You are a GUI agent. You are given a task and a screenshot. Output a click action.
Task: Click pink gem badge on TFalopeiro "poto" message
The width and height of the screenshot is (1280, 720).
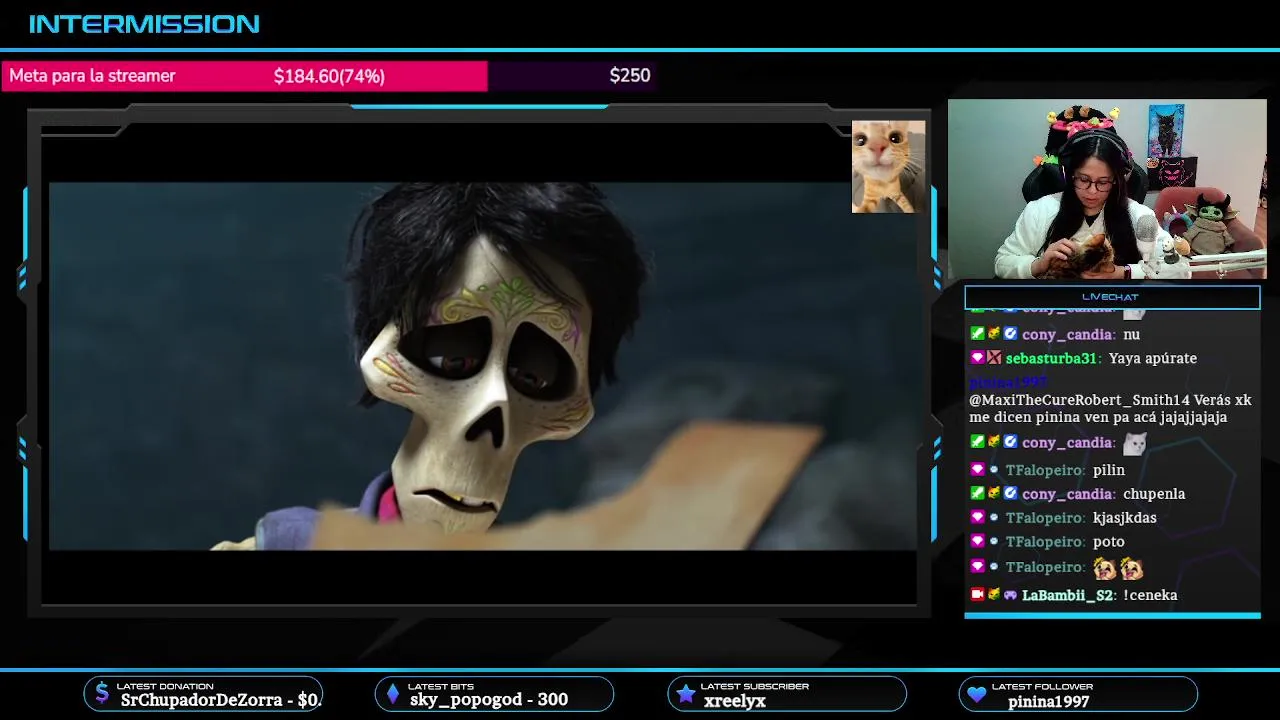point(977,541)
